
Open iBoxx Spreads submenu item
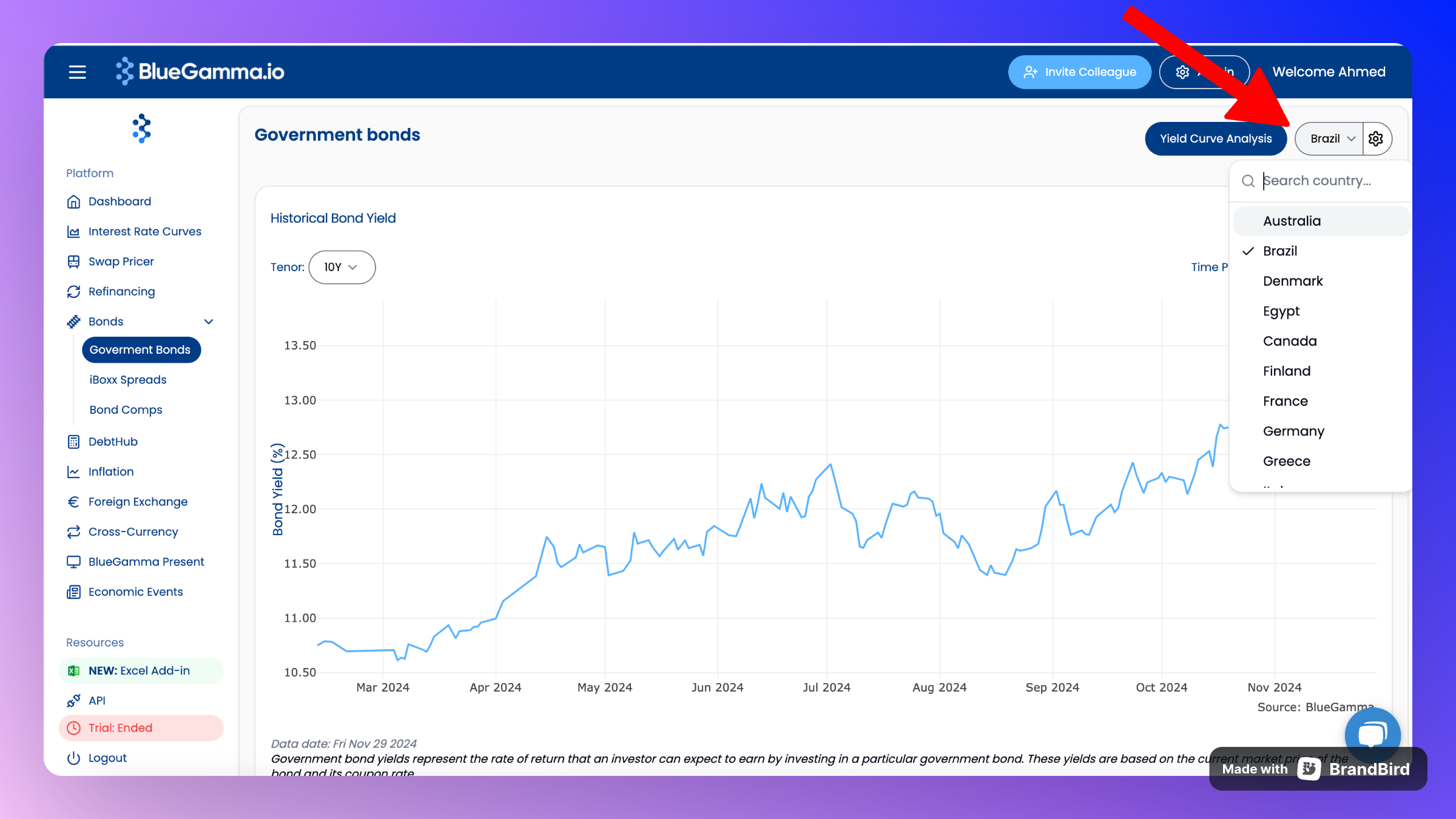[x=128, y=380]
